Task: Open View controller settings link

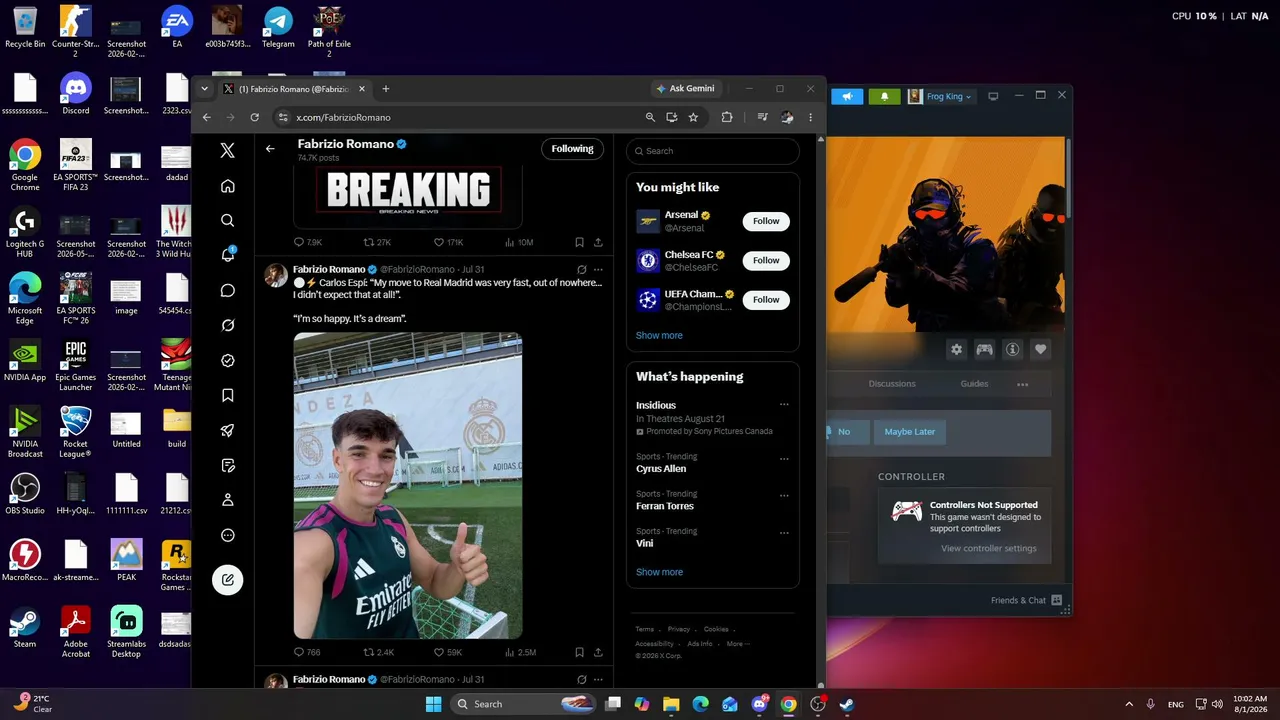Action: click(989, 549)
